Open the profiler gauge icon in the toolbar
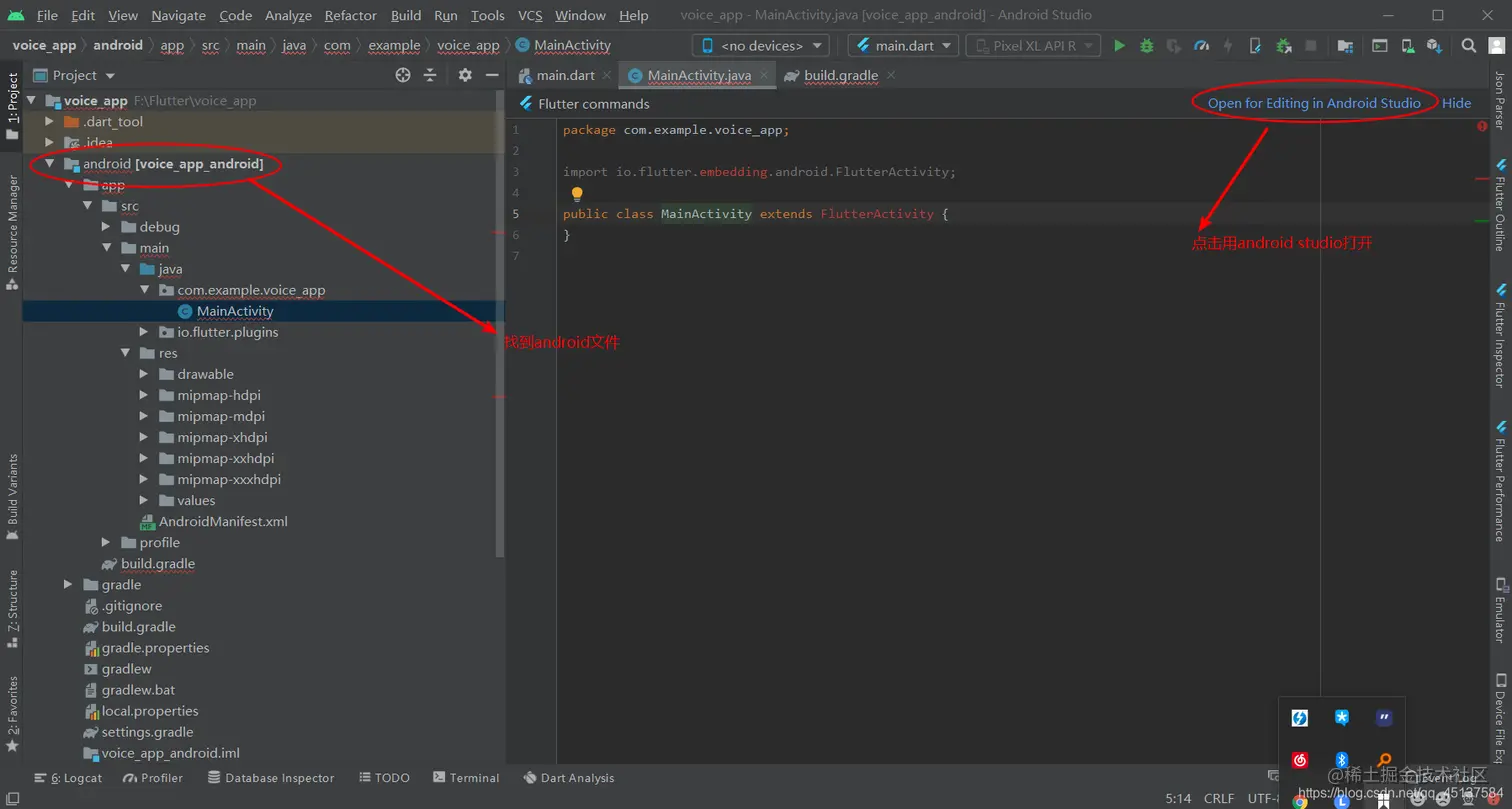This screenshot has height=809, width=1512. pos(1202,45)
